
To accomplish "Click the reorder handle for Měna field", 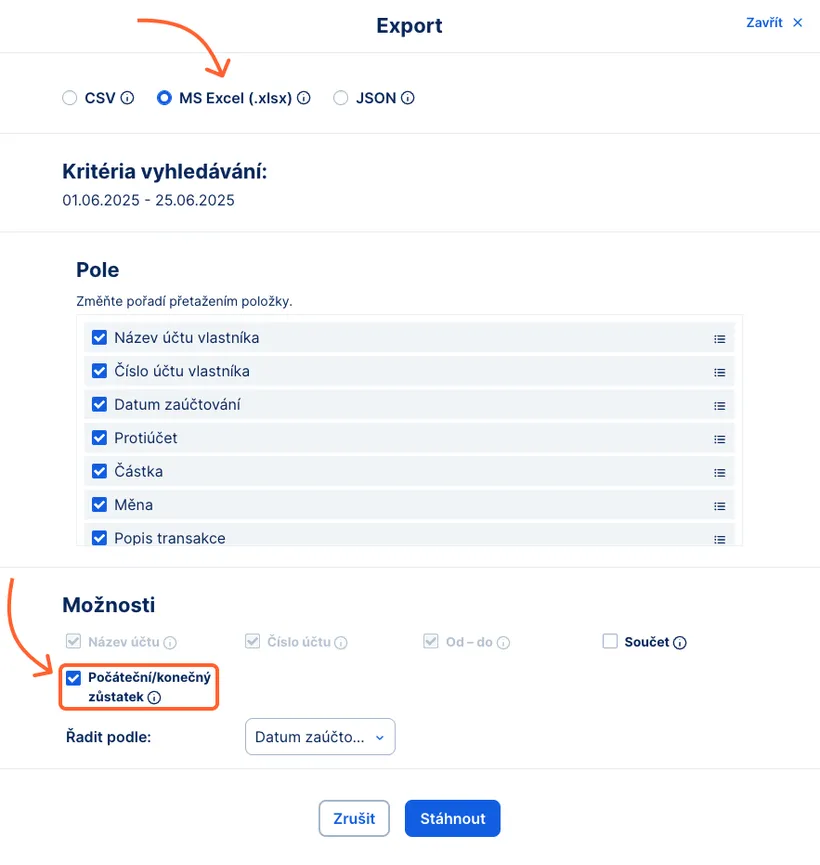I will click(x=719, y=505).
